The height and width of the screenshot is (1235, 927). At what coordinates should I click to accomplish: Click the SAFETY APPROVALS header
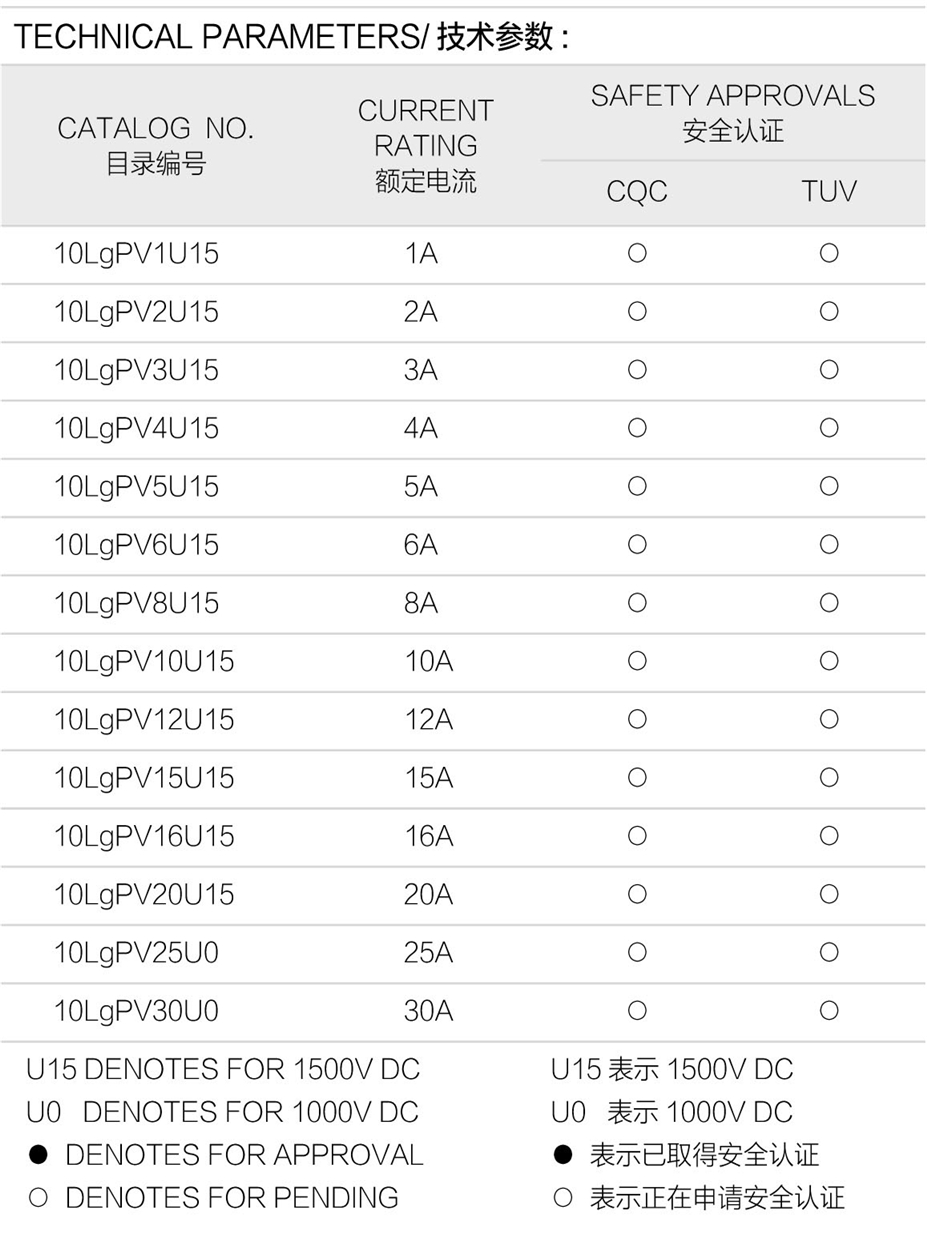[x=733, y=112]
